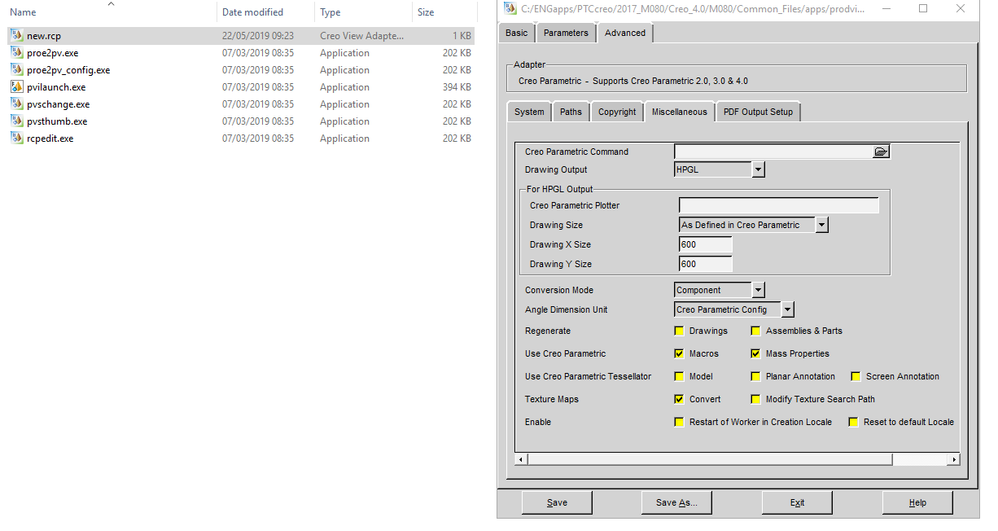Click the new.rcp file icon
This screenshot has height=531, width=998.
pyautogui.click(x=16, y=36)
